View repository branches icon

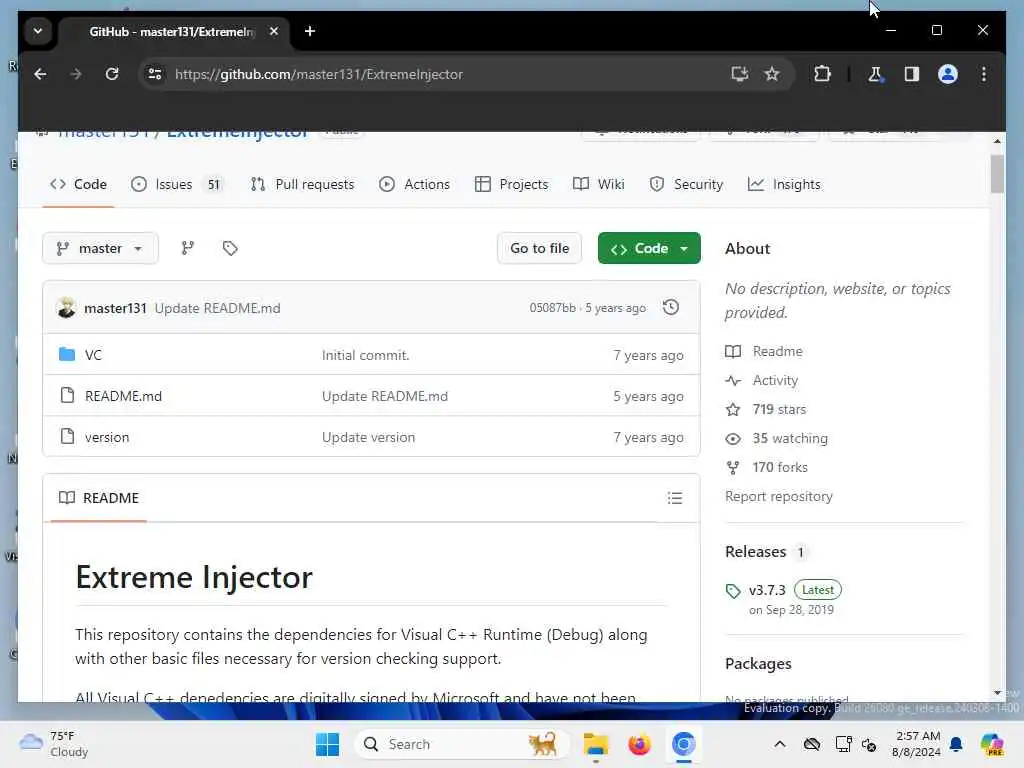(187, 248)
